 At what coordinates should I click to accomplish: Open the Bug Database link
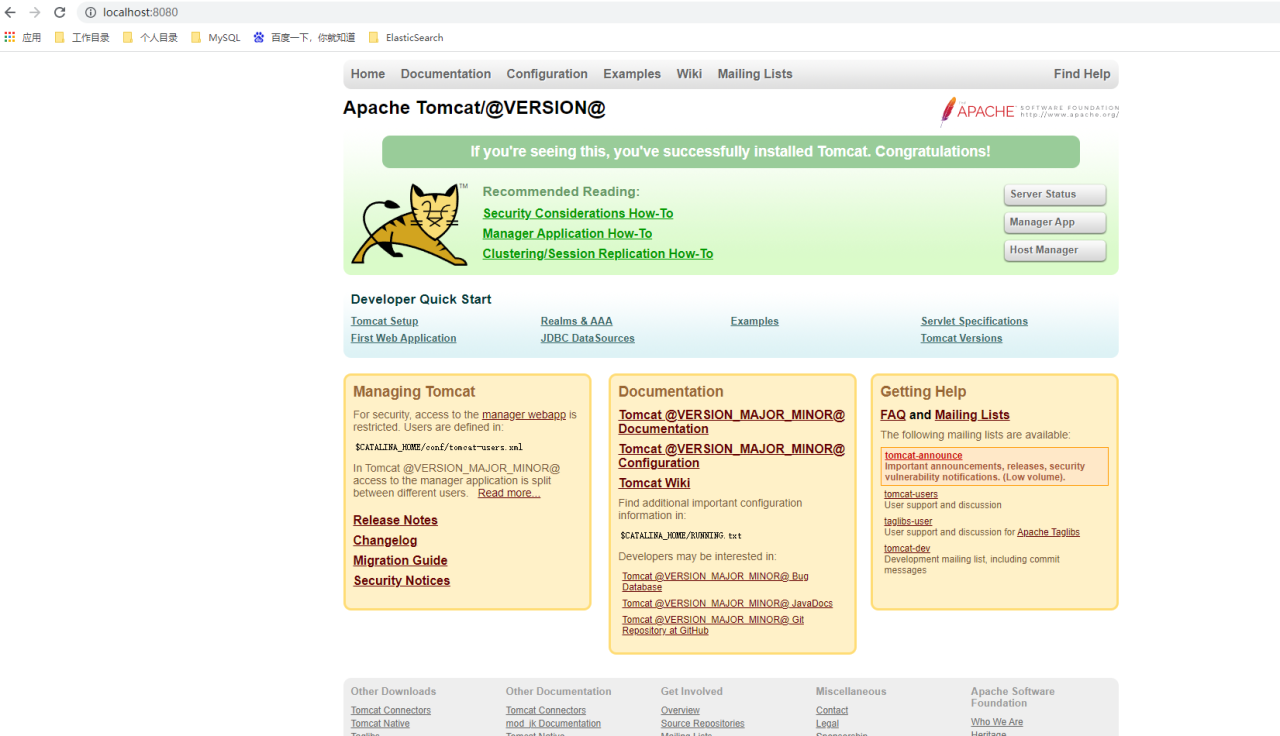point(715,581)
